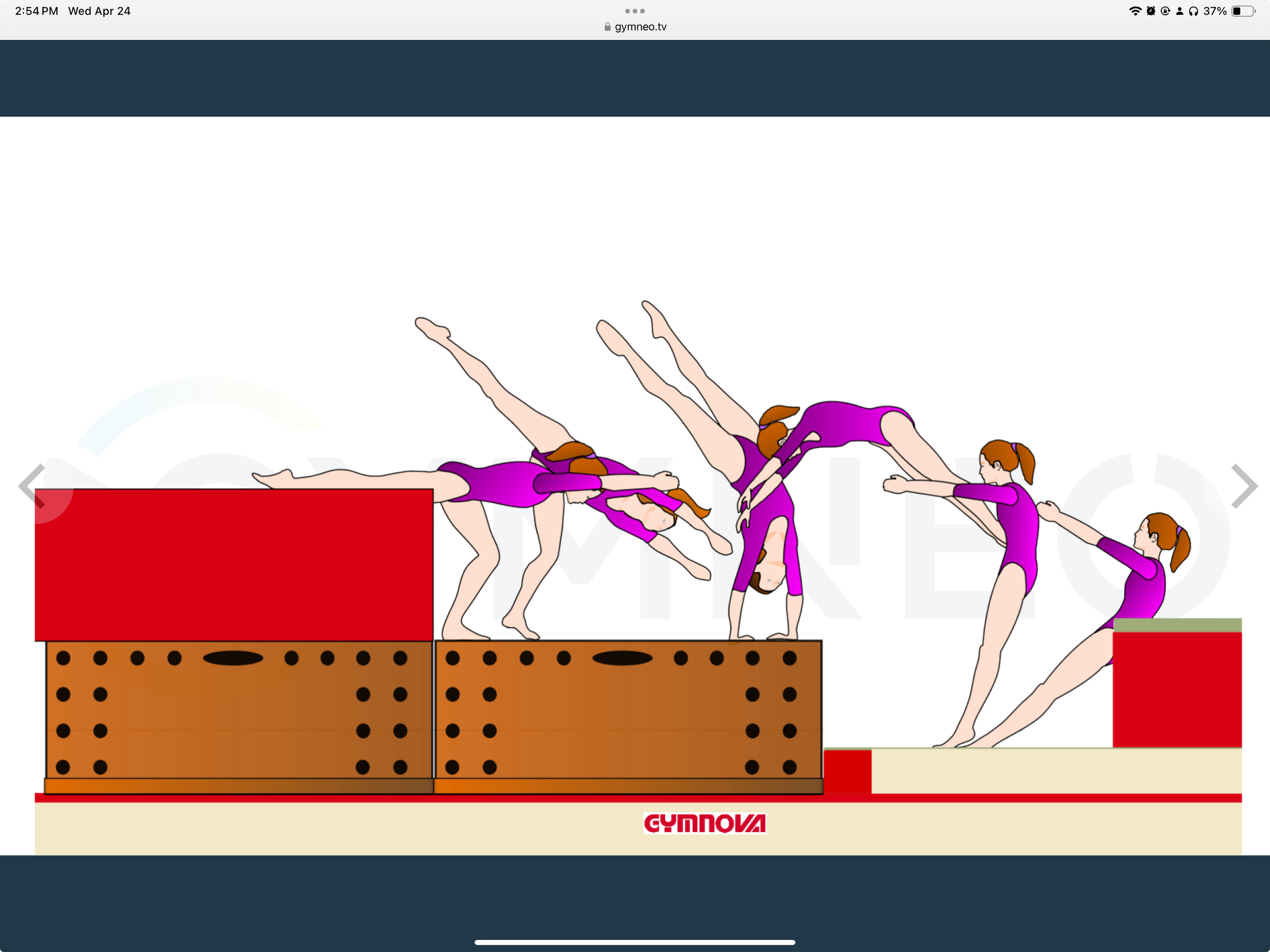Tap the large red mat on left
This screenshot has width=1270, height=952.
(x=234, y=564)
